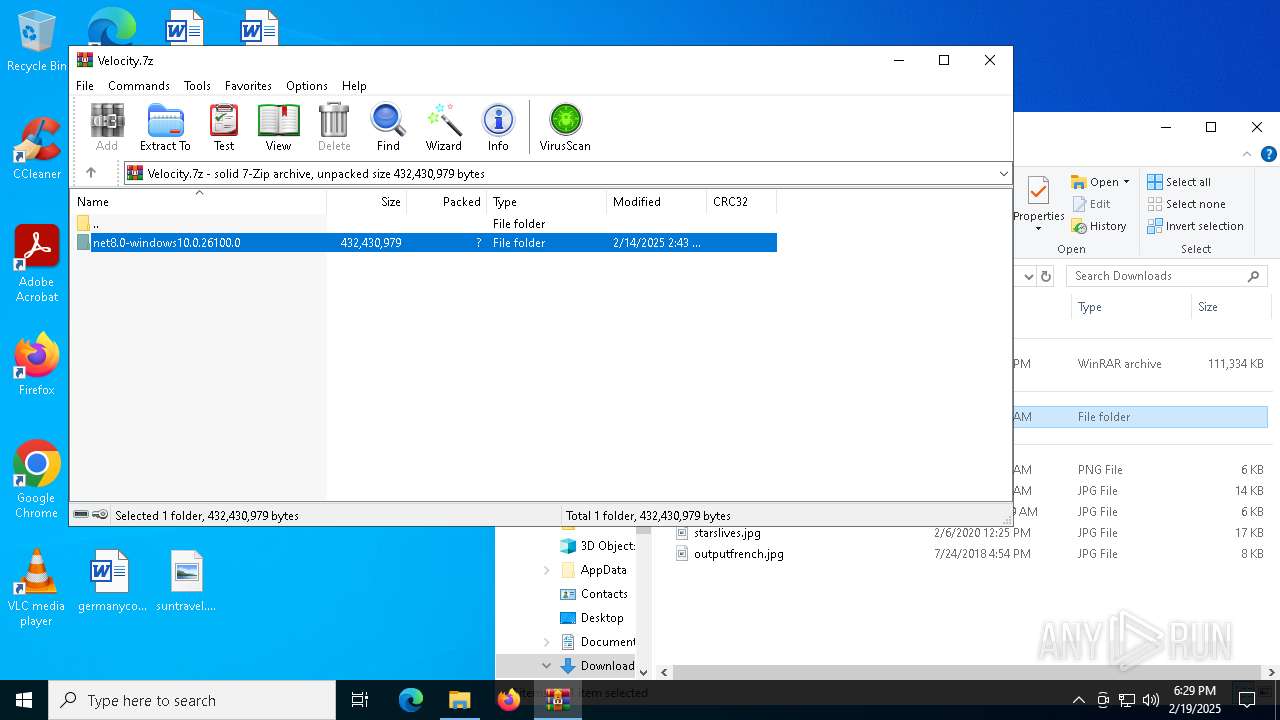The image size is (1280, 720).
Task: Open the Favorites menu
Action: pyautogui.click(x=248, y=86)
